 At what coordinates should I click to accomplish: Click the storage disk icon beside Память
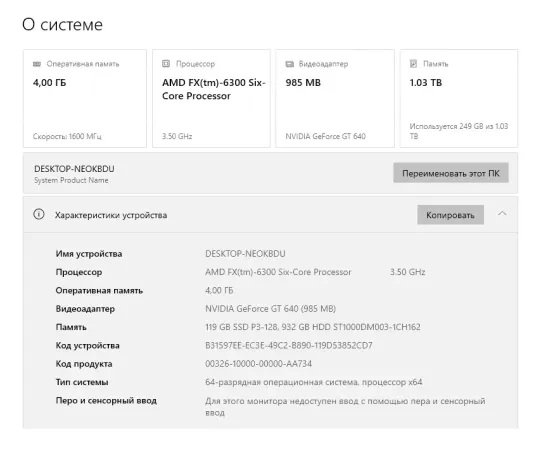(413, 64)
